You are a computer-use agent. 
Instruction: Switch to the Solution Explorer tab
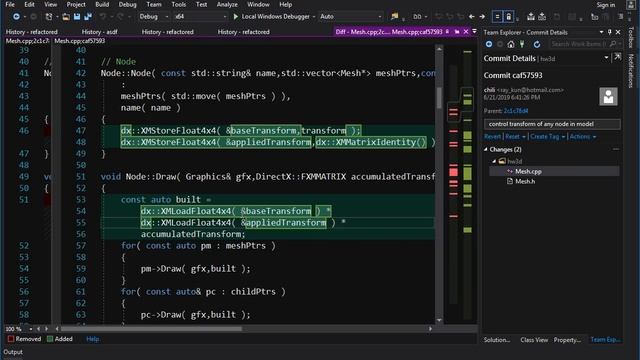497,340
